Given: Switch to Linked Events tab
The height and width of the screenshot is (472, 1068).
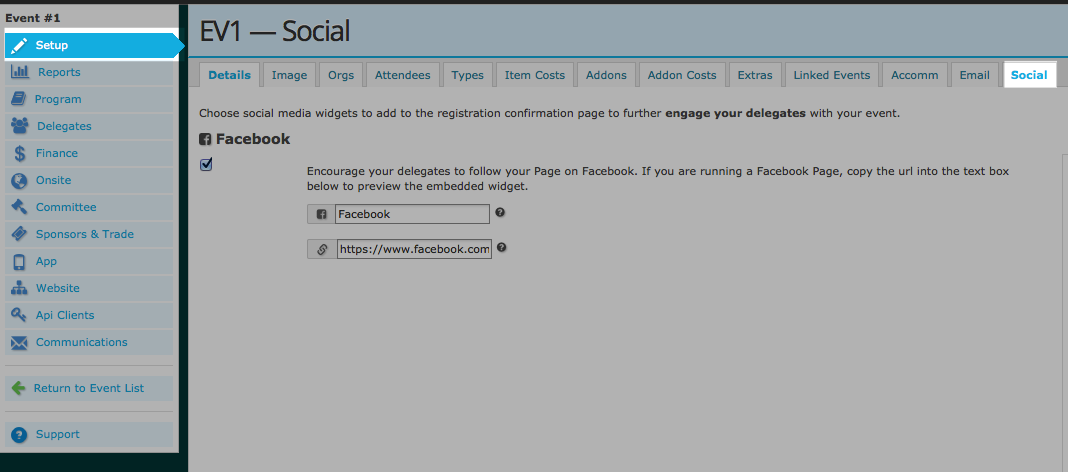Looking at the screenshot, I should click(x=832, y=75).
